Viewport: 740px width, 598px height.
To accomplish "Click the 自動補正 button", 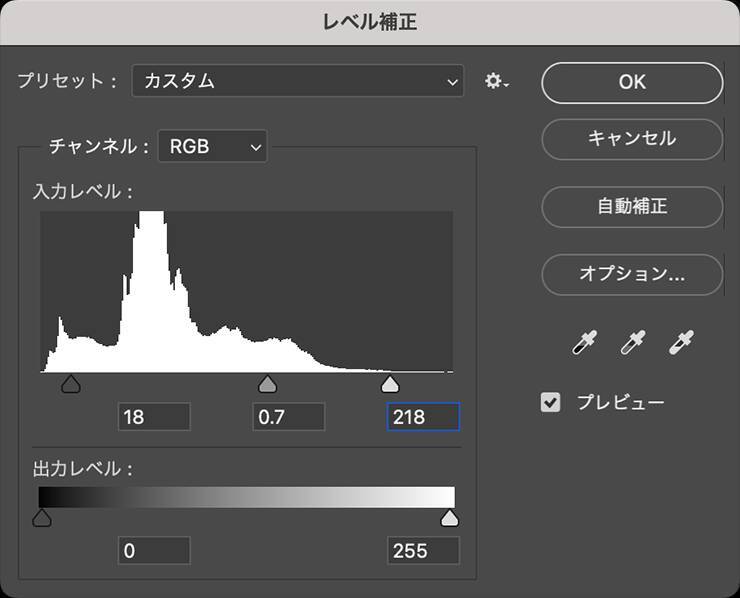I will 632,207.
